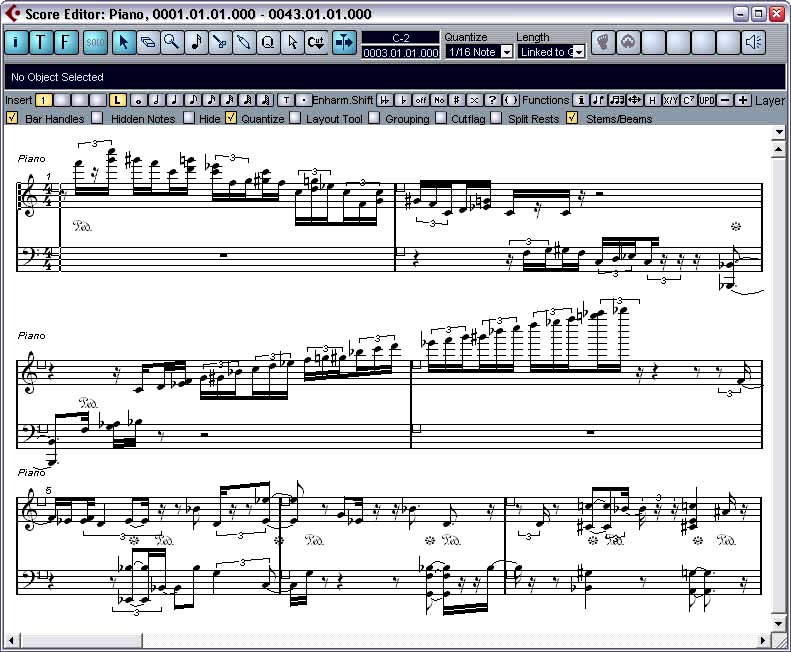The width and height of the screenshot is (791, 652).
Task: Click the enharmonic shift 'off' button
Action: click(x=421, y=100)
